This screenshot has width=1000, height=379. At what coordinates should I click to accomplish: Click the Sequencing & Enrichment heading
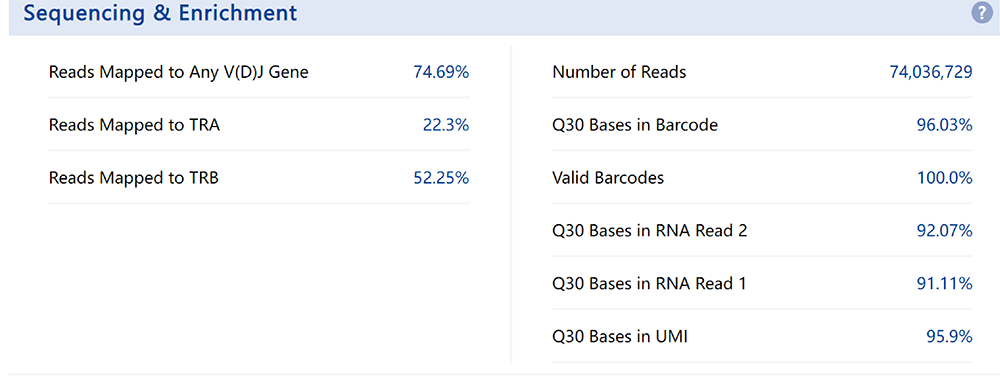tap(160, 13)
